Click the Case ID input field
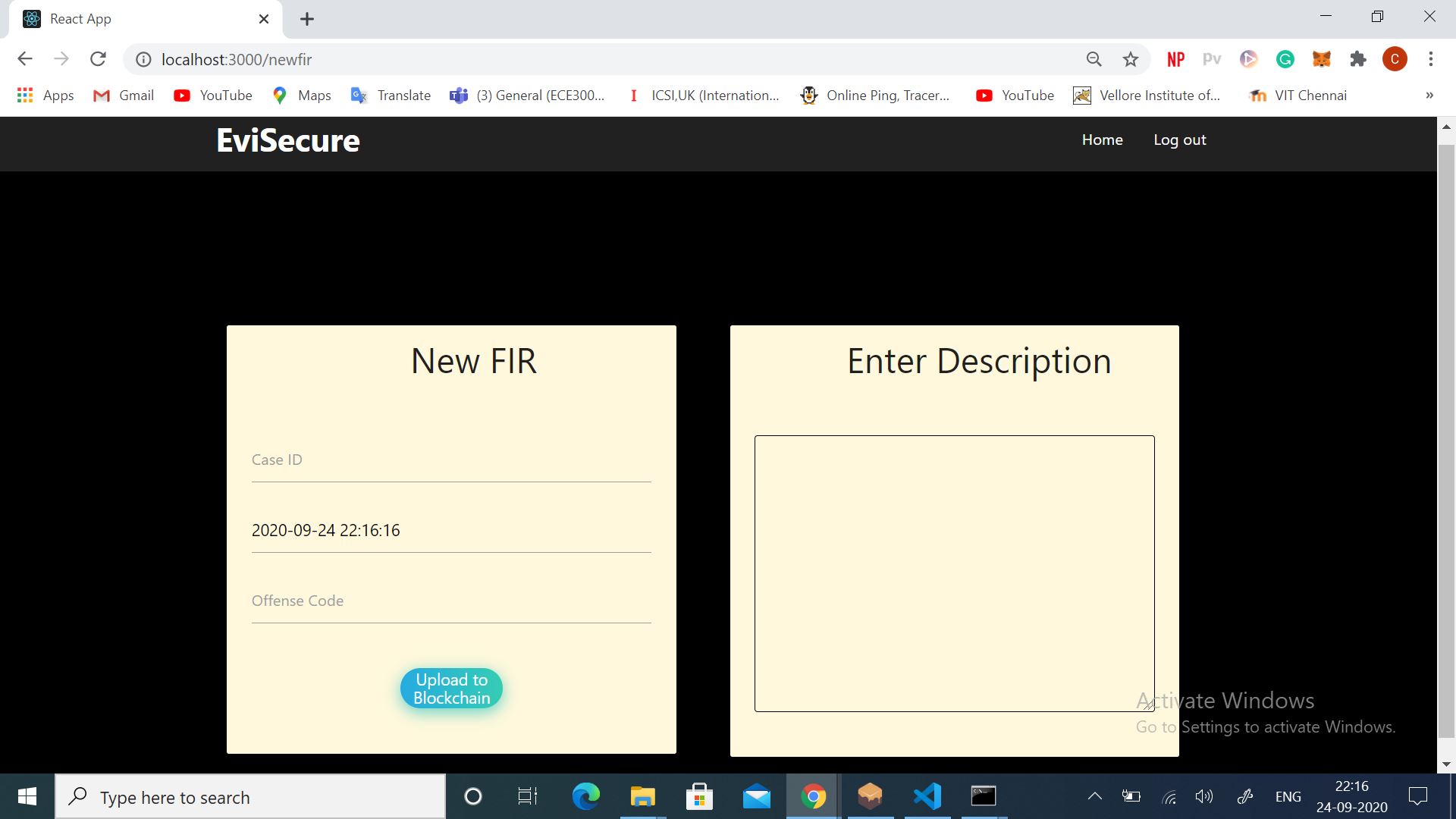1456x819 pixels. click(x=451, y=460)
